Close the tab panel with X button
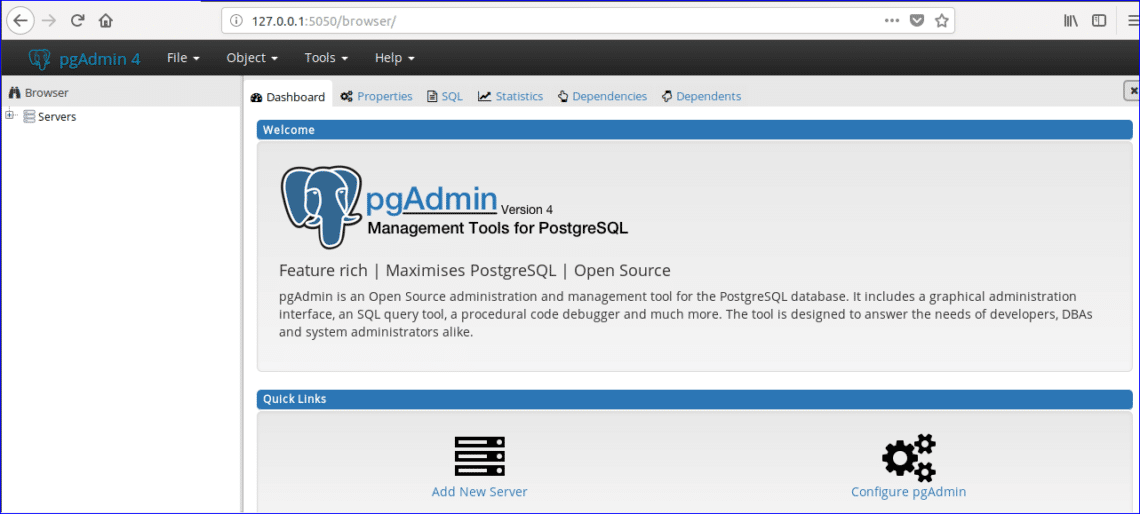The height and width of the screenshot is (514, 1140). (x=1133, y=91)
